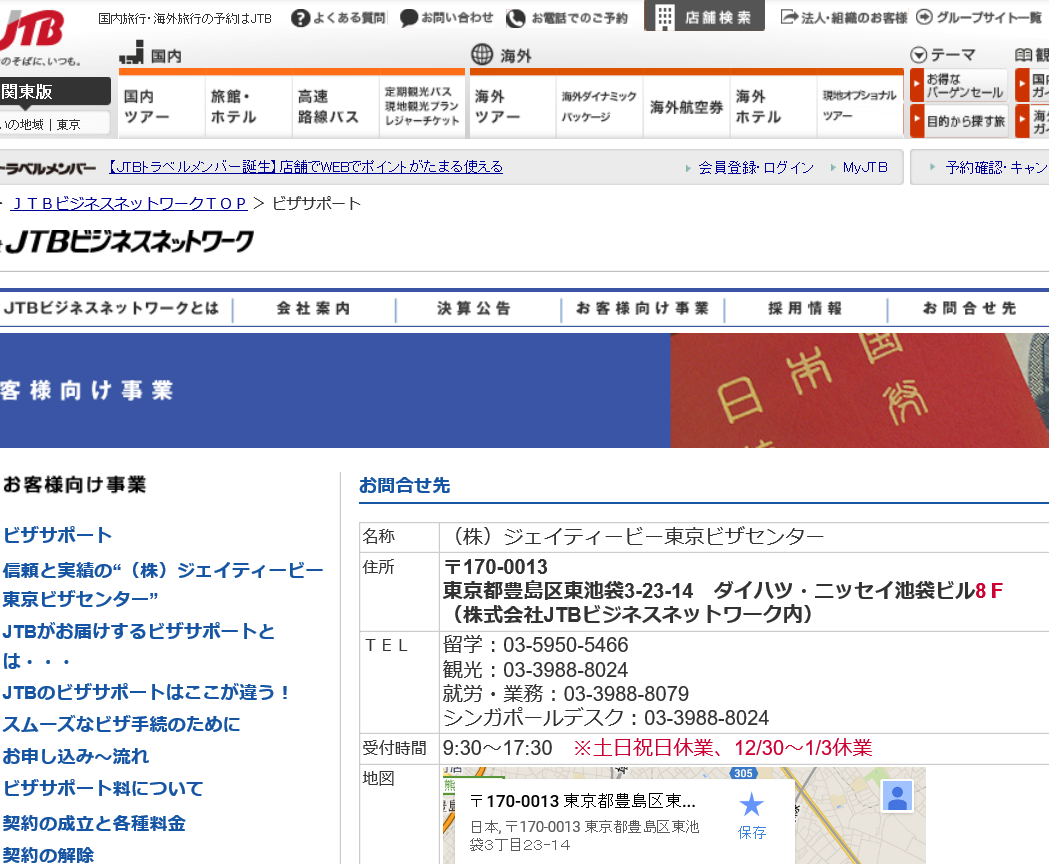This screenshot has width=1049, height=864.
Task: Open JTBトラベルメンバー誕生 announcement link
Action: [x=306, y=167]
